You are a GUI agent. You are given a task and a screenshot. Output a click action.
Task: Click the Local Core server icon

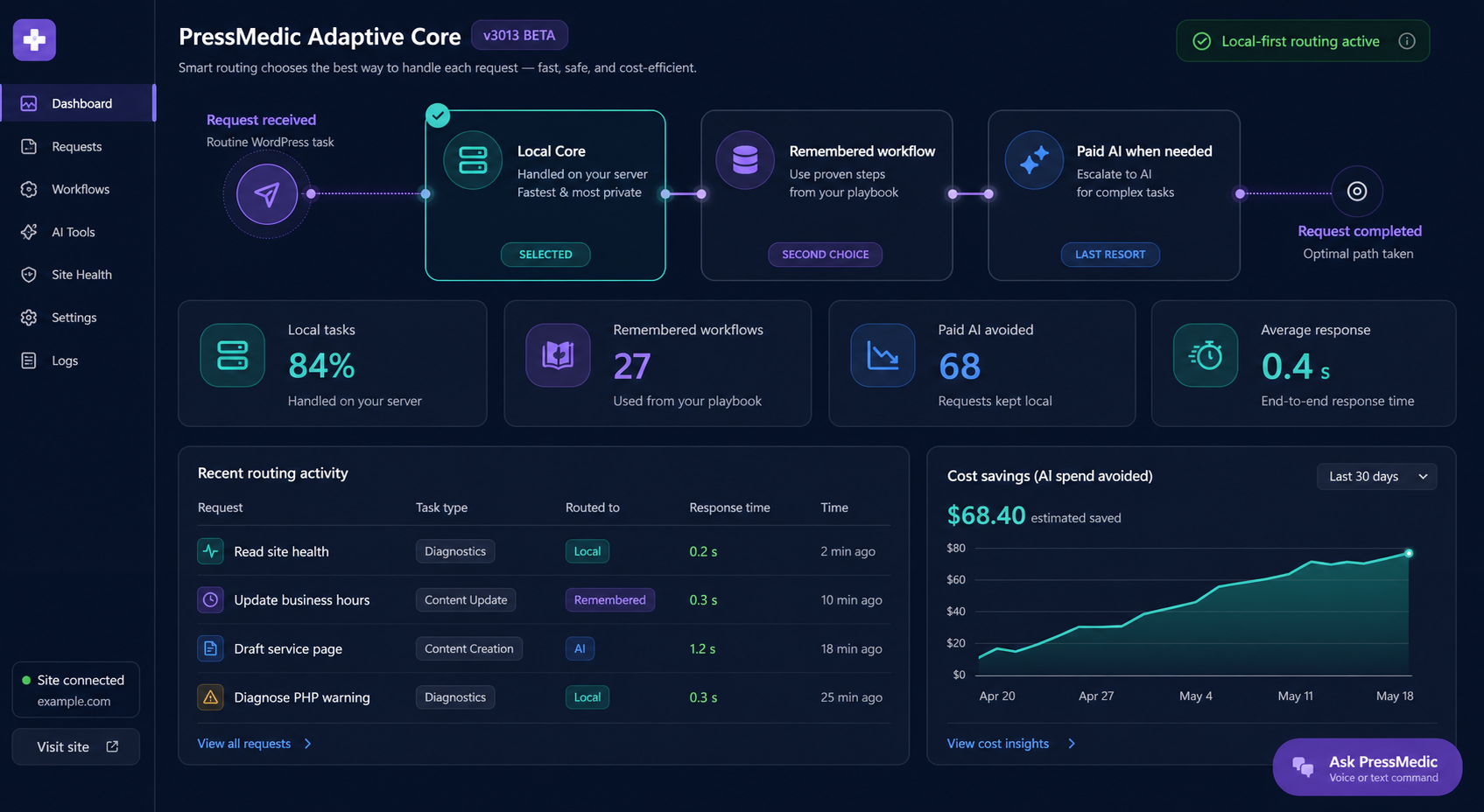pos(473,160)
